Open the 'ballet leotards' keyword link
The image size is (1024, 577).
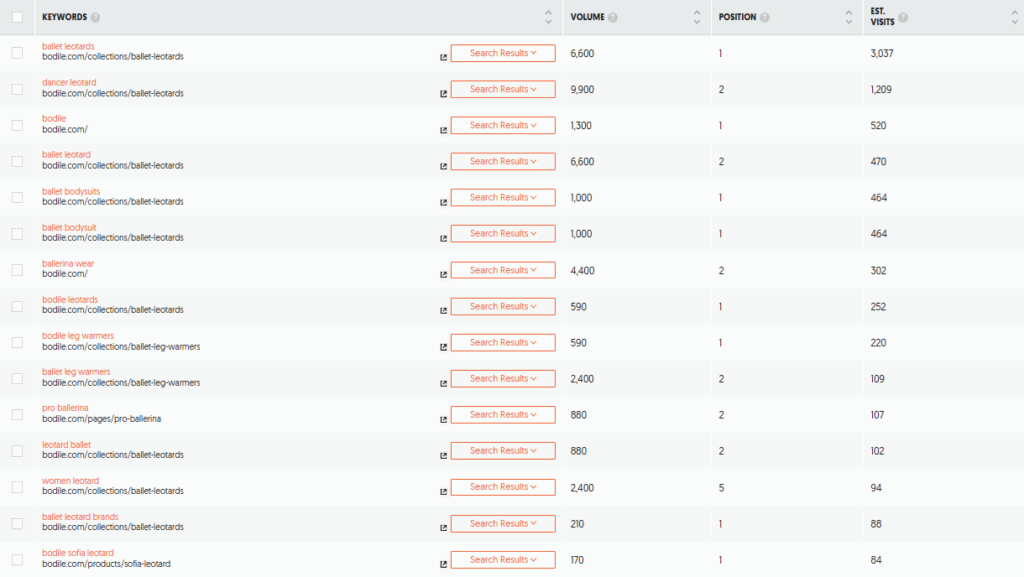click(68, 46)
